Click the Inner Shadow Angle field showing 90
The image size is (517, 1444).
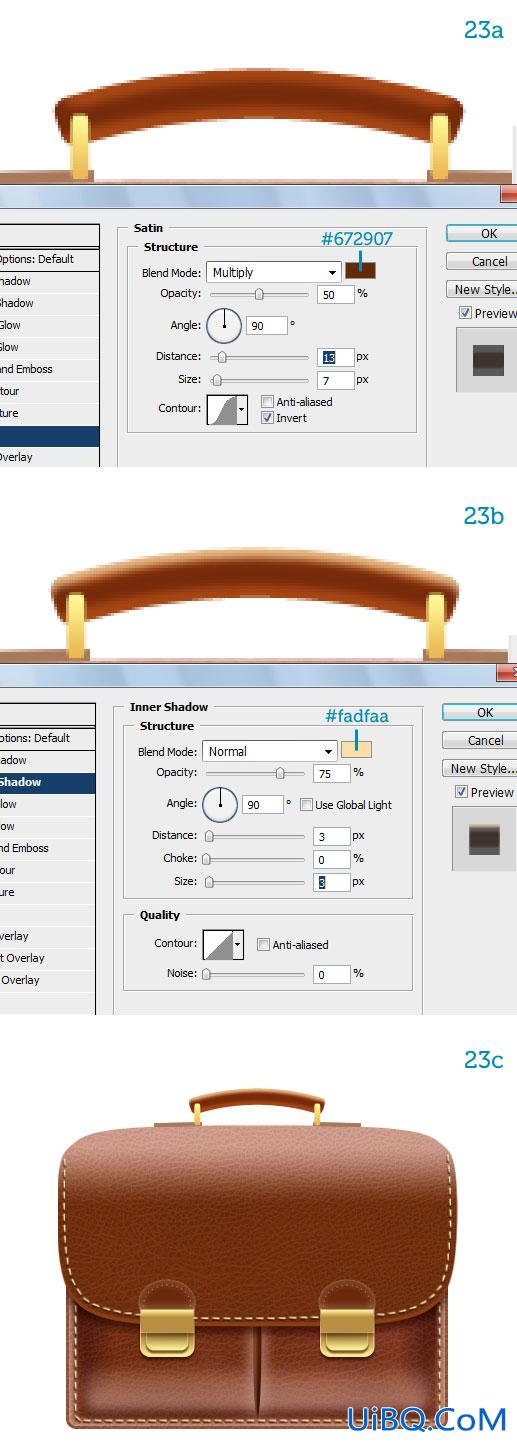coord(263,804)
